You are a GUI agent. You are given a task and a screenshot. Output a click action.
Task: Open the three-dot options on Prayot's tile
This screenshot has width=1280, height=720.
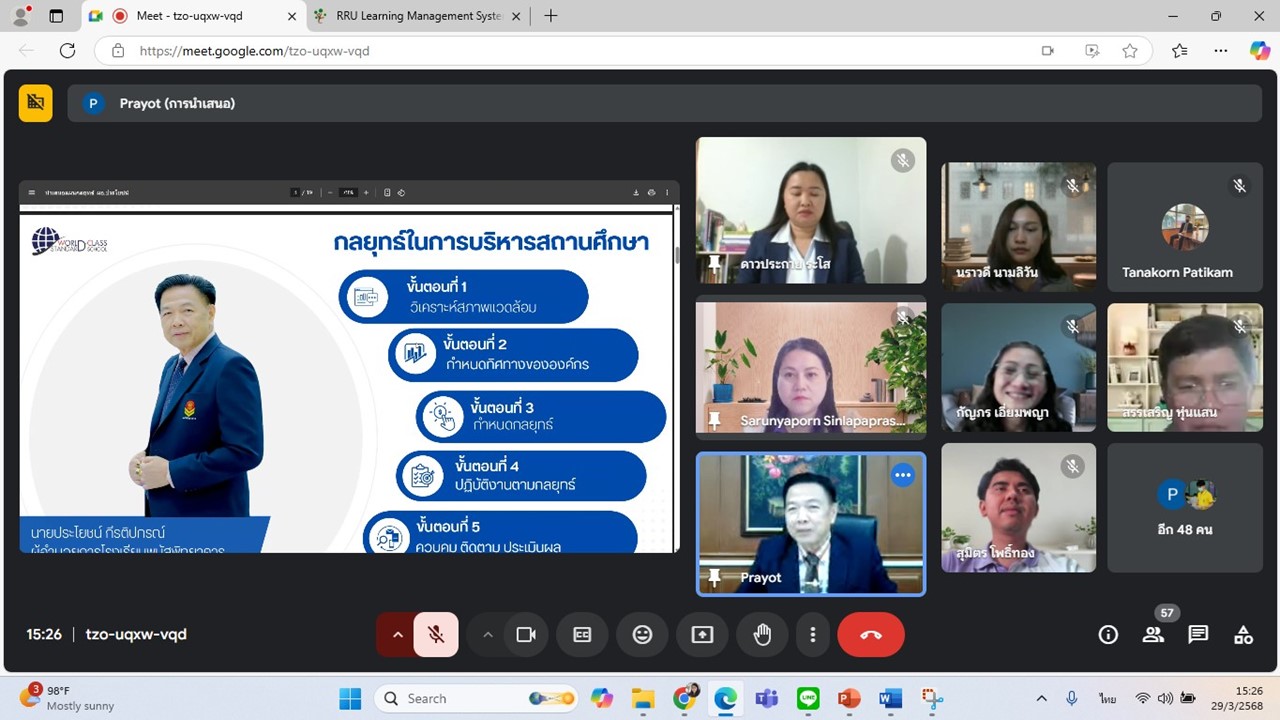(903, 476)
